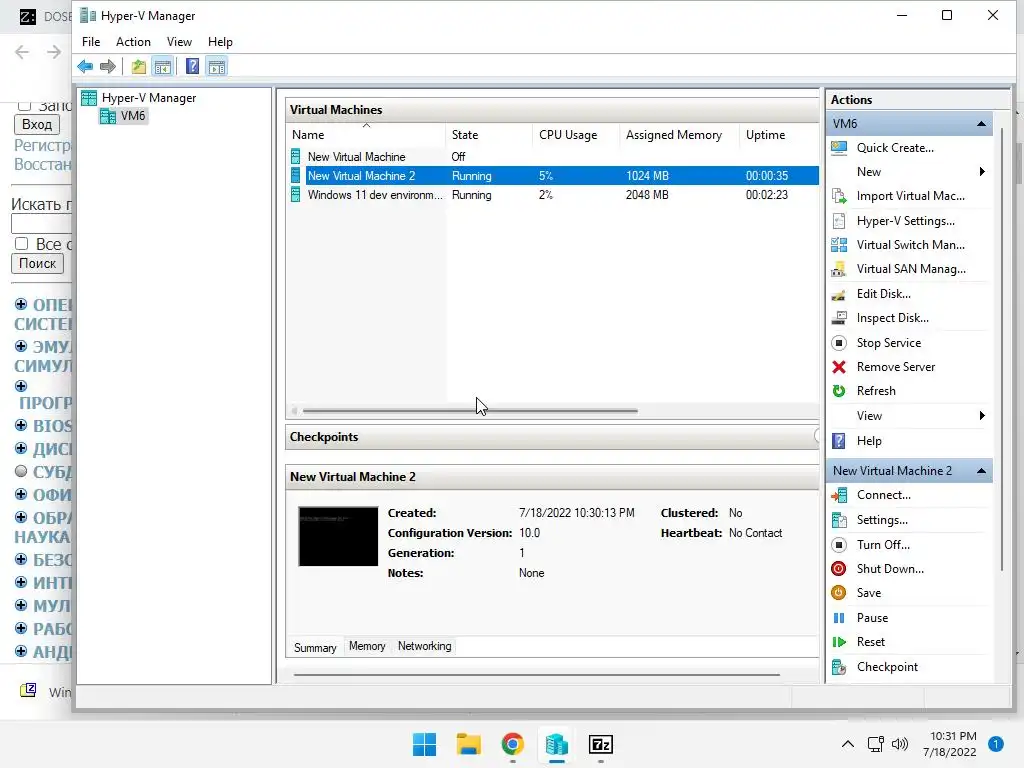This screenshot has width=1024, height=768.
Task: Open the View menu
Action: [x=179, y=42]
